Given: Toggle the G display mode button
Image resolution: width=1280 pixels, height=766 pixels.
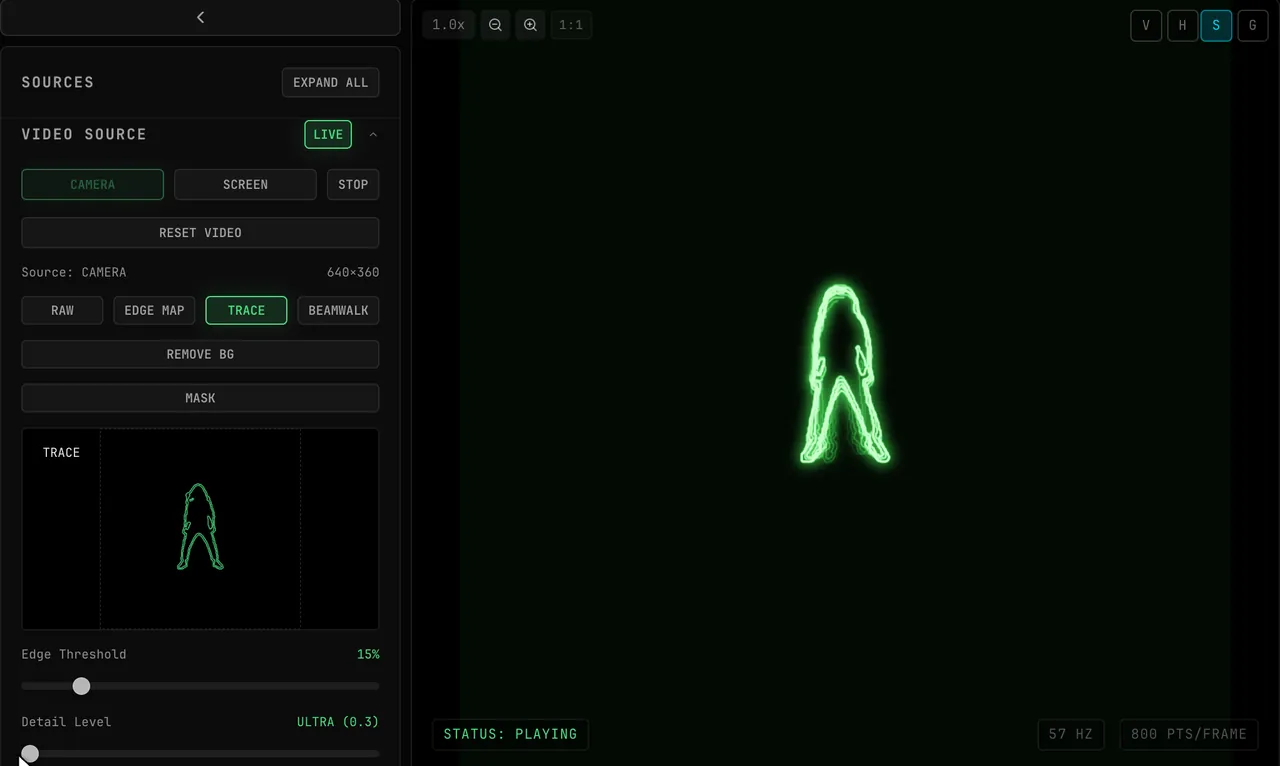Looking at the screenshot, I should click(x=1252, y=26).
